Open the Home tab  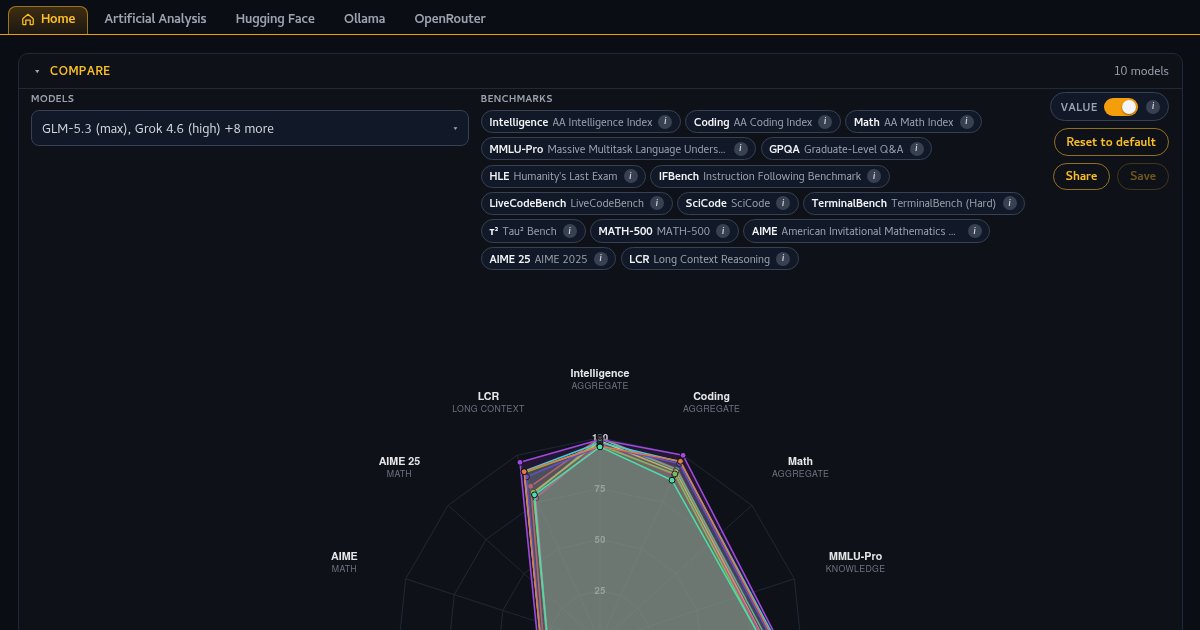point(48,19)
